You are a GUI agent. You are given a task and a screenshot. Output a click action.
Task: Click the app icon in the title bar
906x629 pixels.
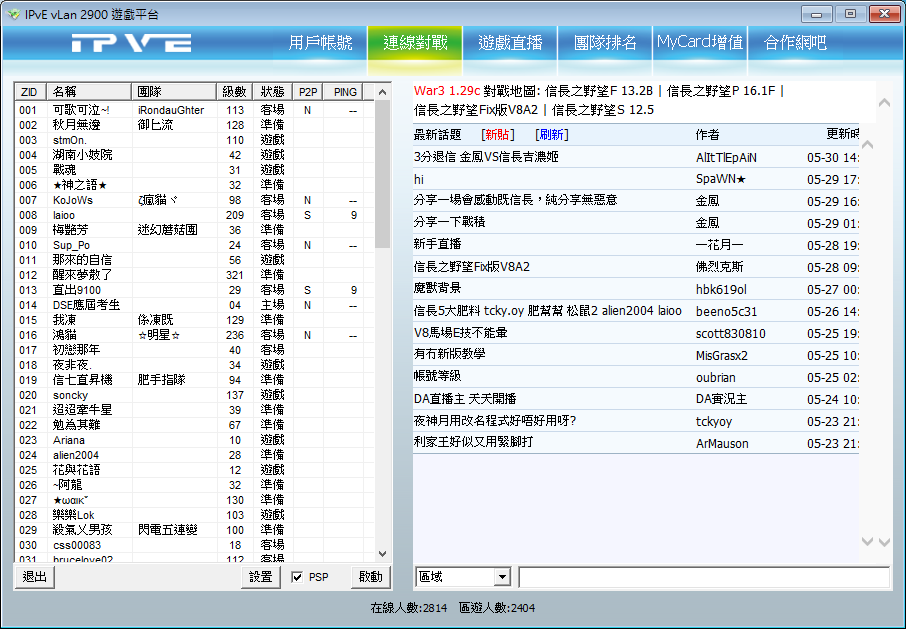tap(13, 14)
